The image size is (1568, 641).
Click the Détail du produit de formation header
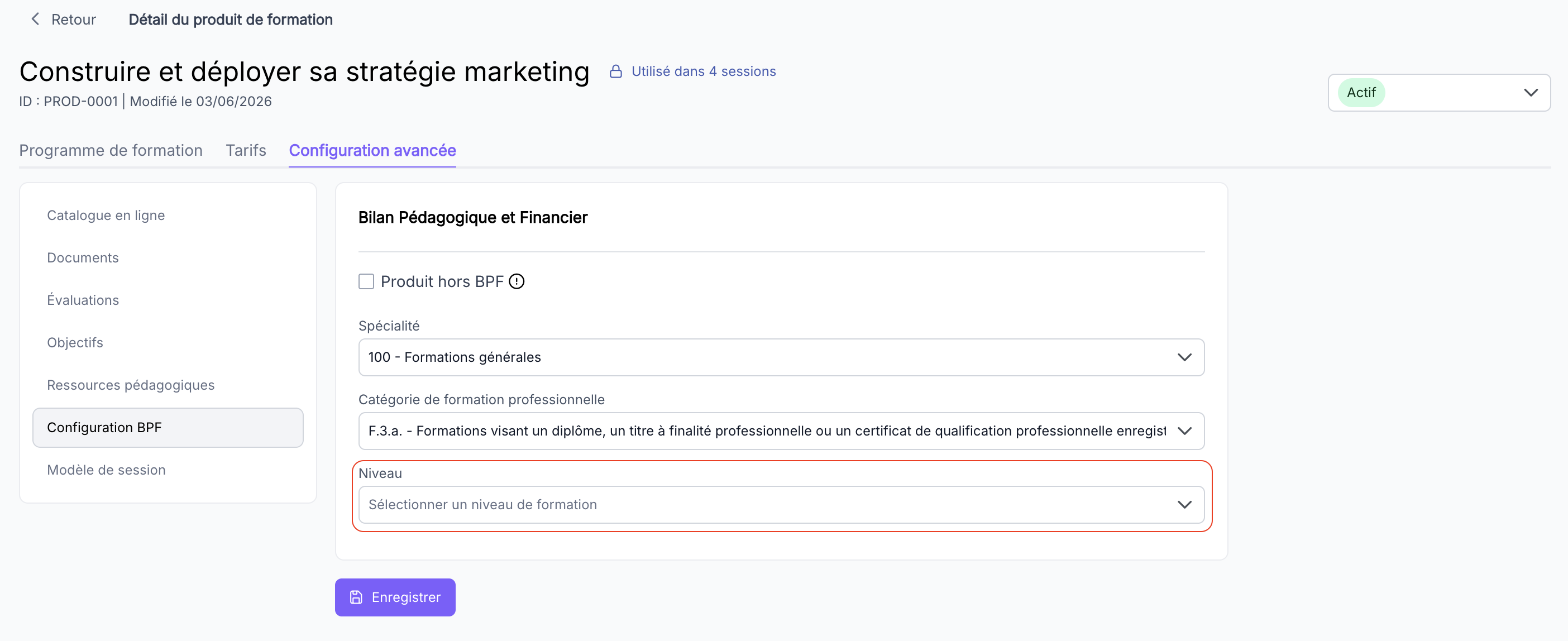(231, 20)
